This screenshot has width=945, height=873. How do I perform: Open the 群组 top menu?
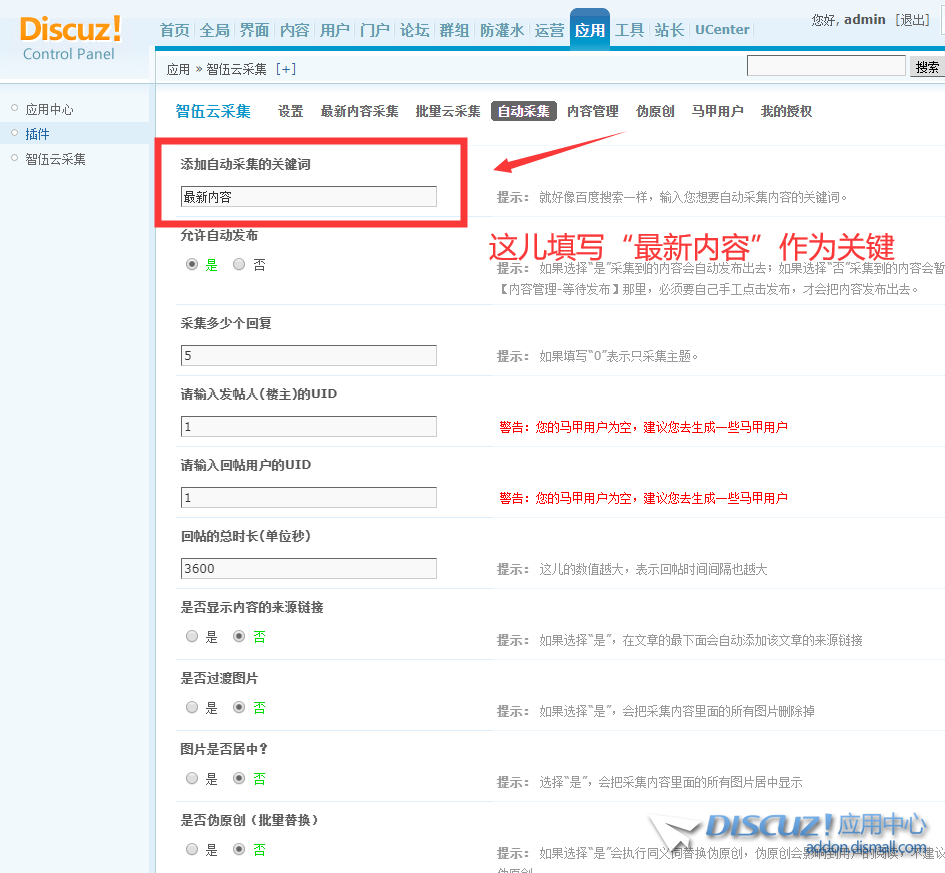point(454,30)
